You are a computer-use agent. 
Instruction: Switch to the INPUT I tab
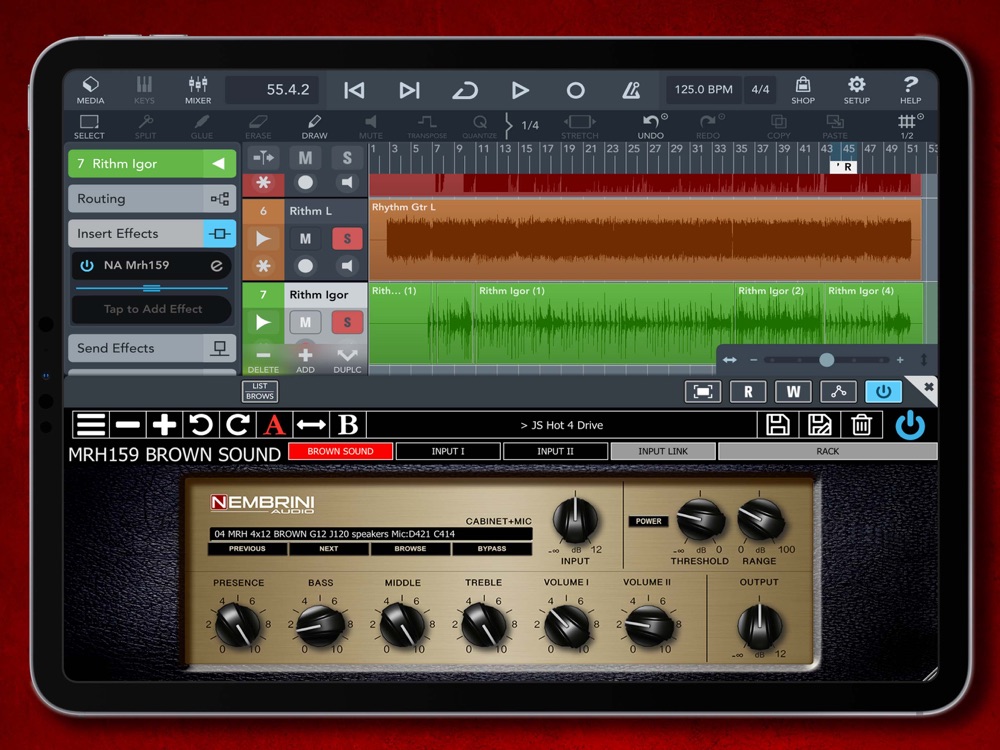click(x=448, y=452)
